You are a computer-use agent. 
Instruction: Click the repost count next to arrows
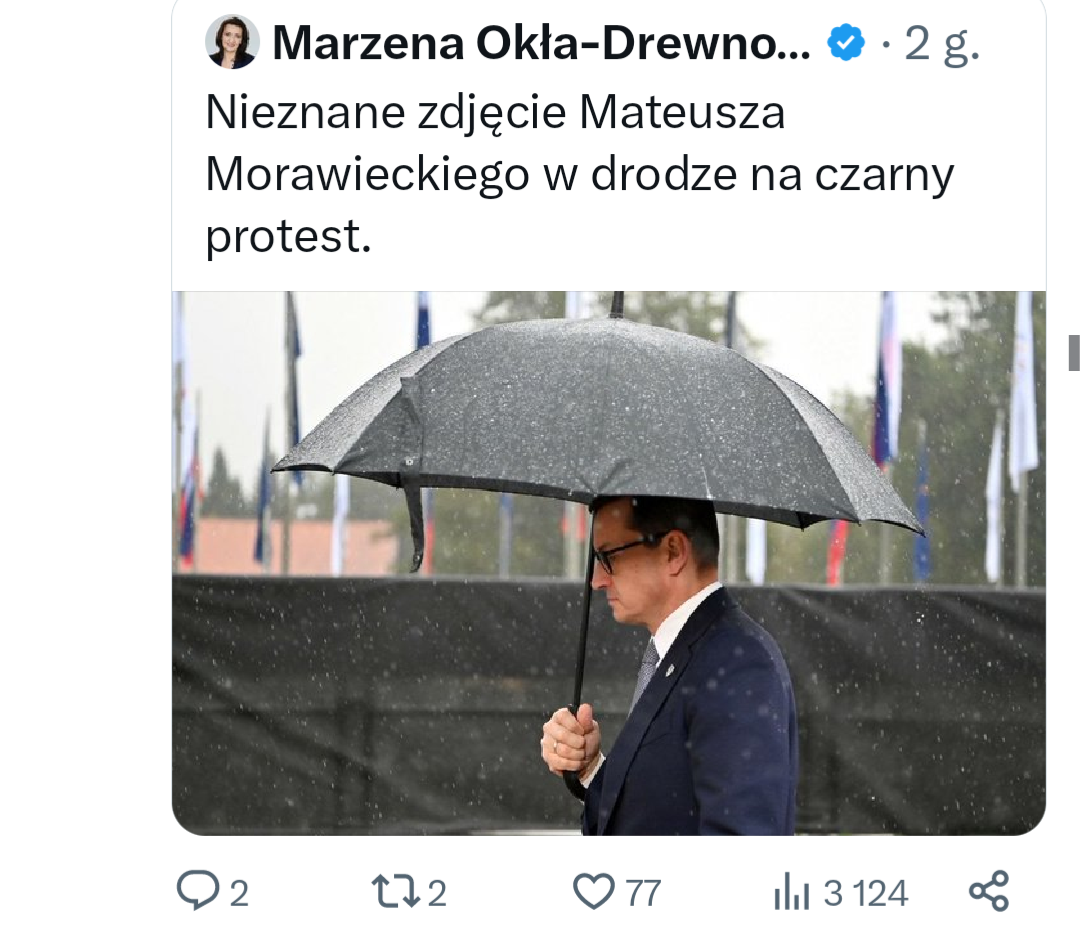click(x=437, y=894)
